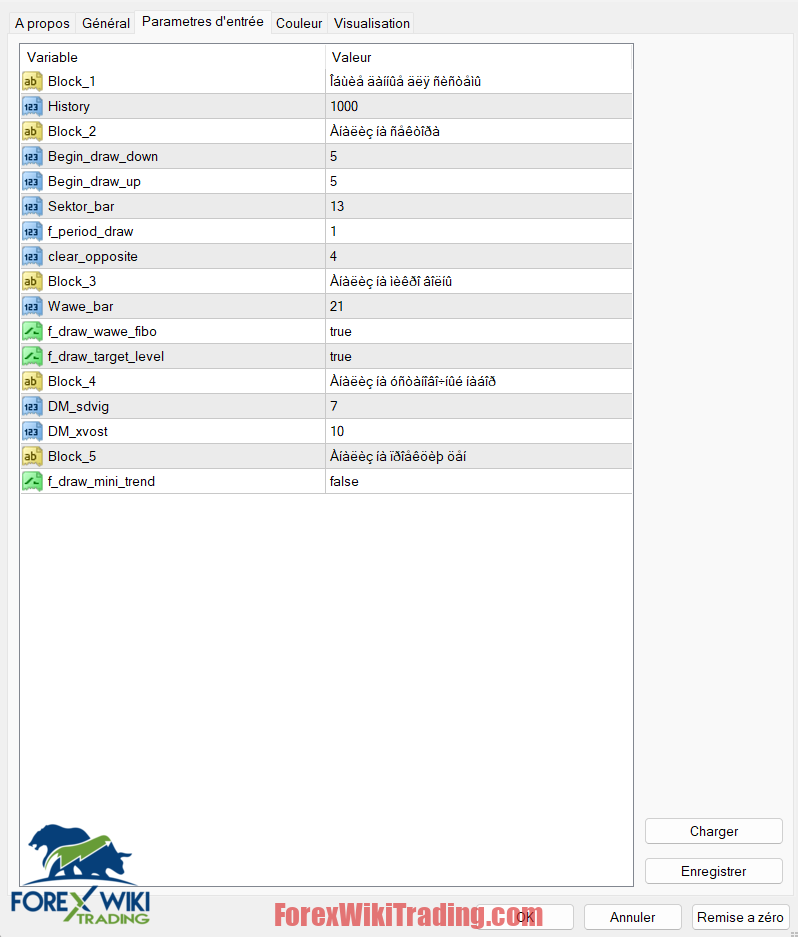798x937 pixels.
Task: Select the clear_opposite variable name
Action: (x=93, y=257)
